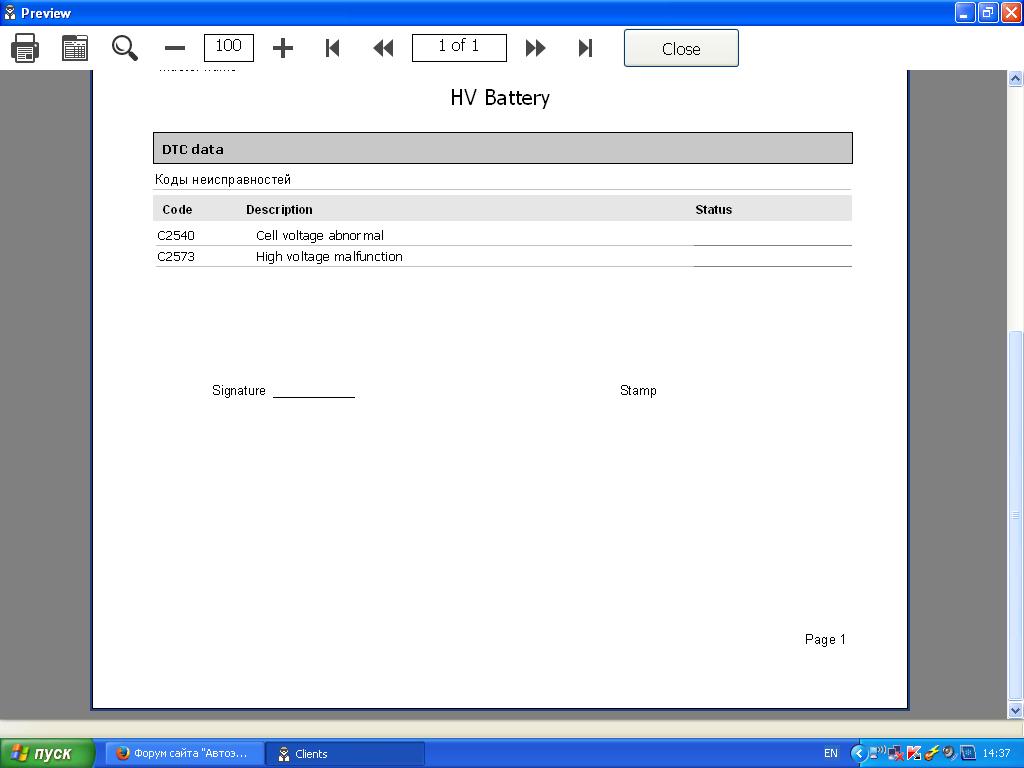Click the taskbar clock showing 14:37

pyautogui.click(x=996, y=754)
